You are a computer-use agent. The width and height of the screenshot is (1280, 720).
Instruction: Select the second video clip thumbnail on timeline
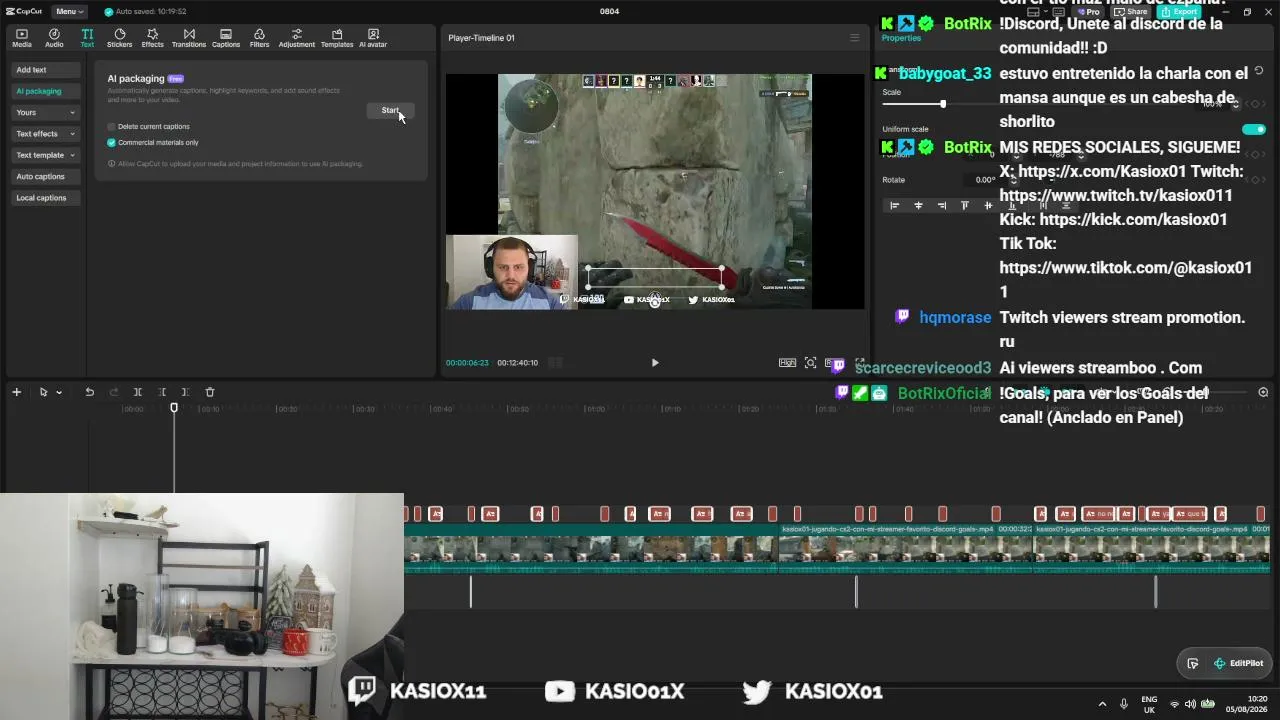coord(905,550)
